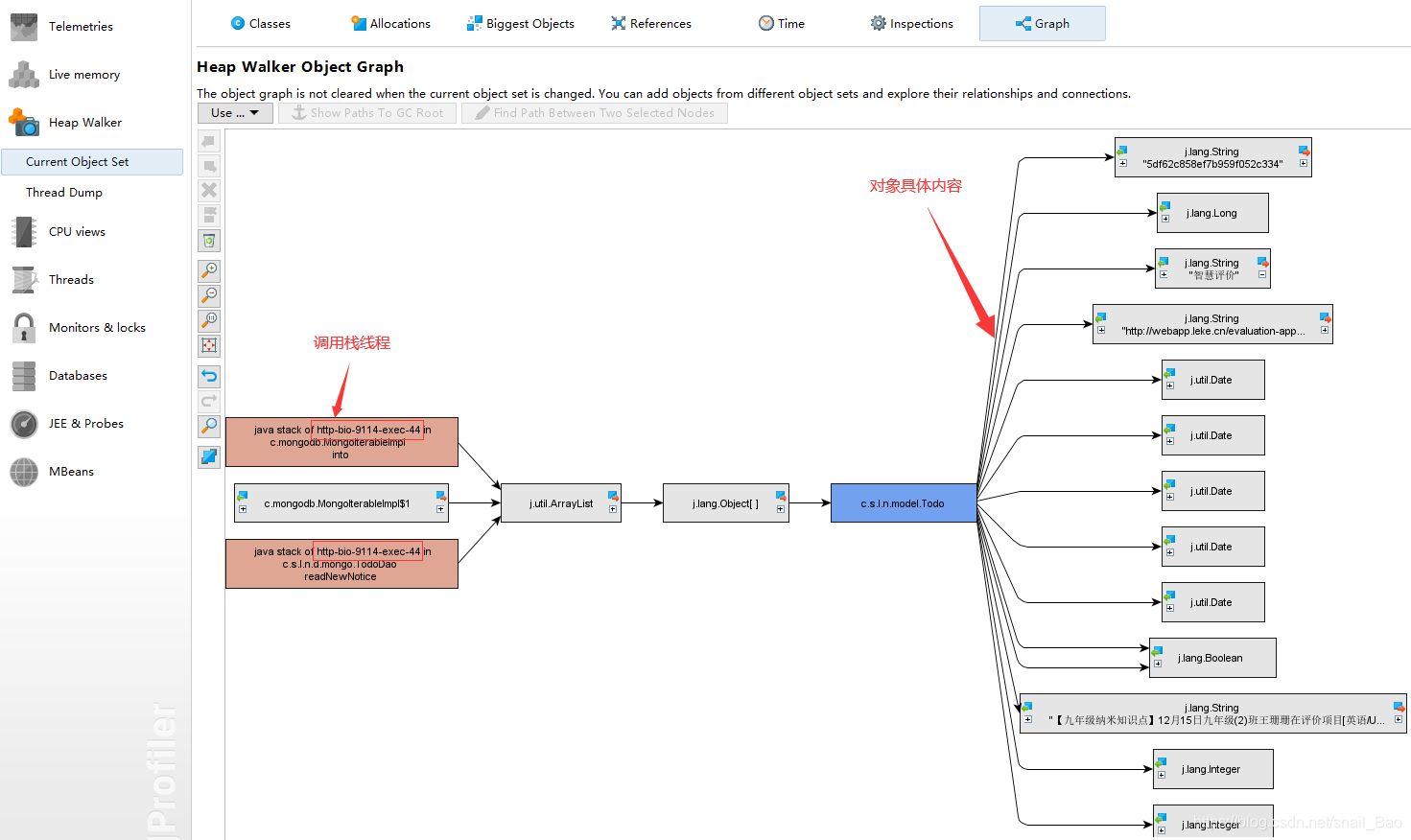The image size is (1411, 840).
Task: Select the "智慧评价" String node
Action: pyautogui.click(x=1212, y=268)
